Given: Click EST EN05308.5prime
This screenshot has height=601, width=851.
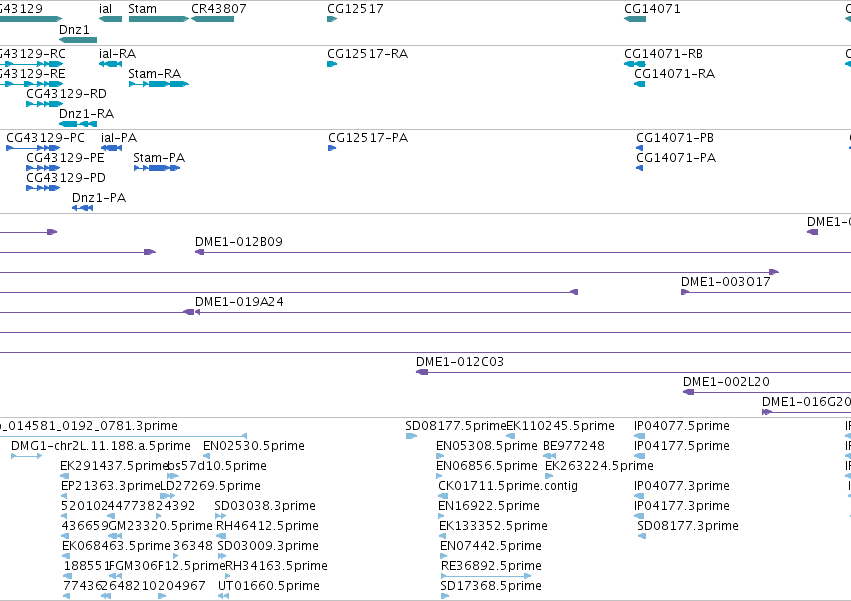Looking at the screenshot, I should tap(487, 446).
